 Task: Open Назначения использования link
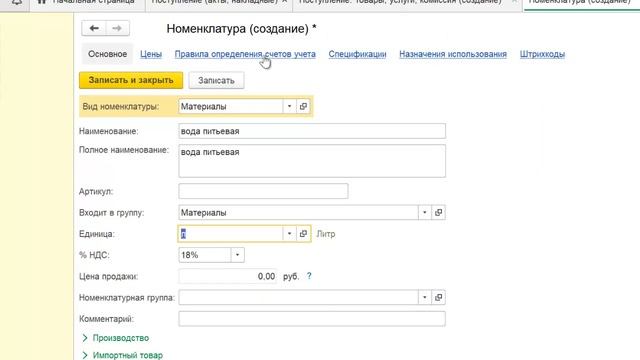tap(453, 54)
